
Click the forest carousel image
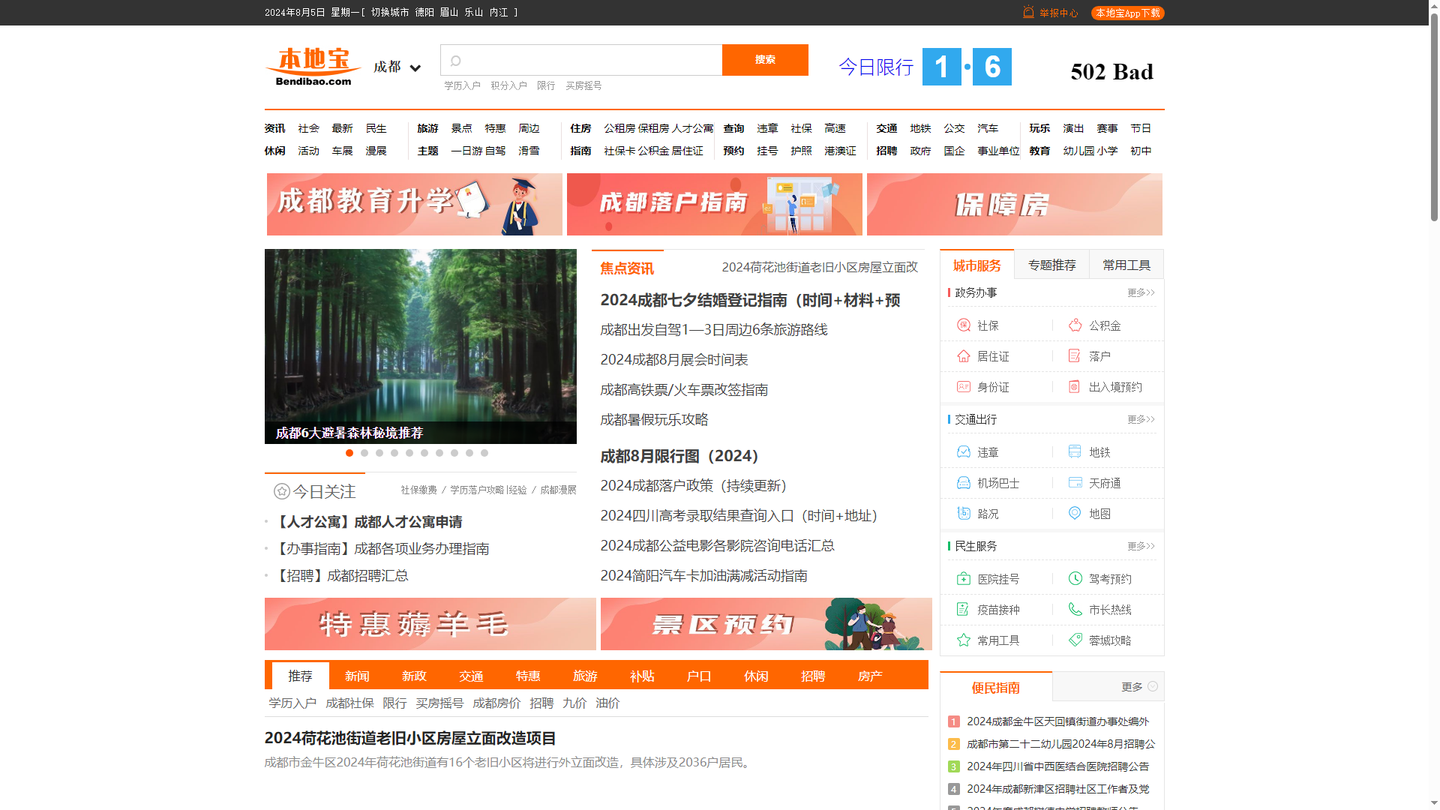[420, 346]
